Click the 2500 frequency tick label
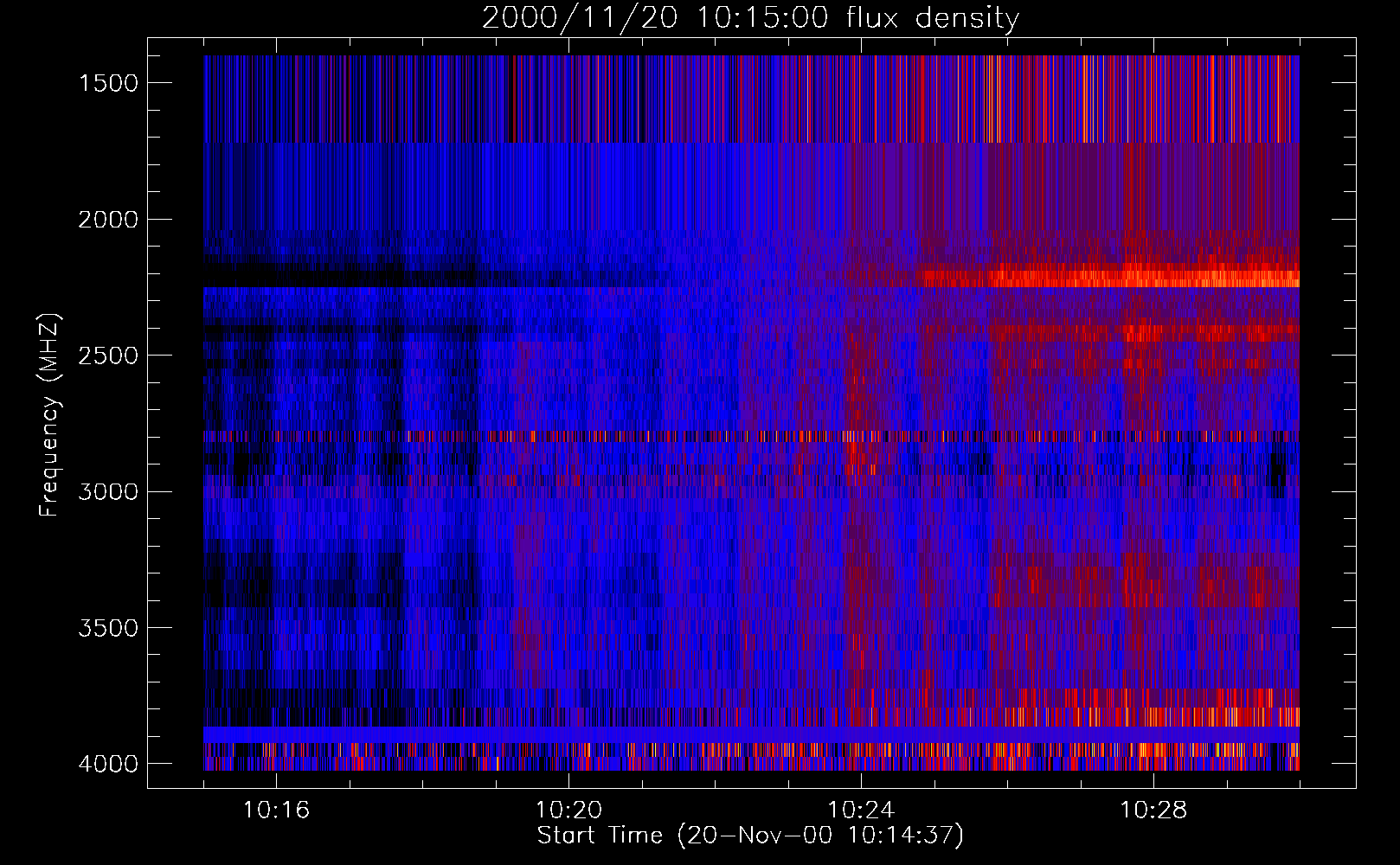Viewport: 1400px width, 865px height. [x=108, y=356]
